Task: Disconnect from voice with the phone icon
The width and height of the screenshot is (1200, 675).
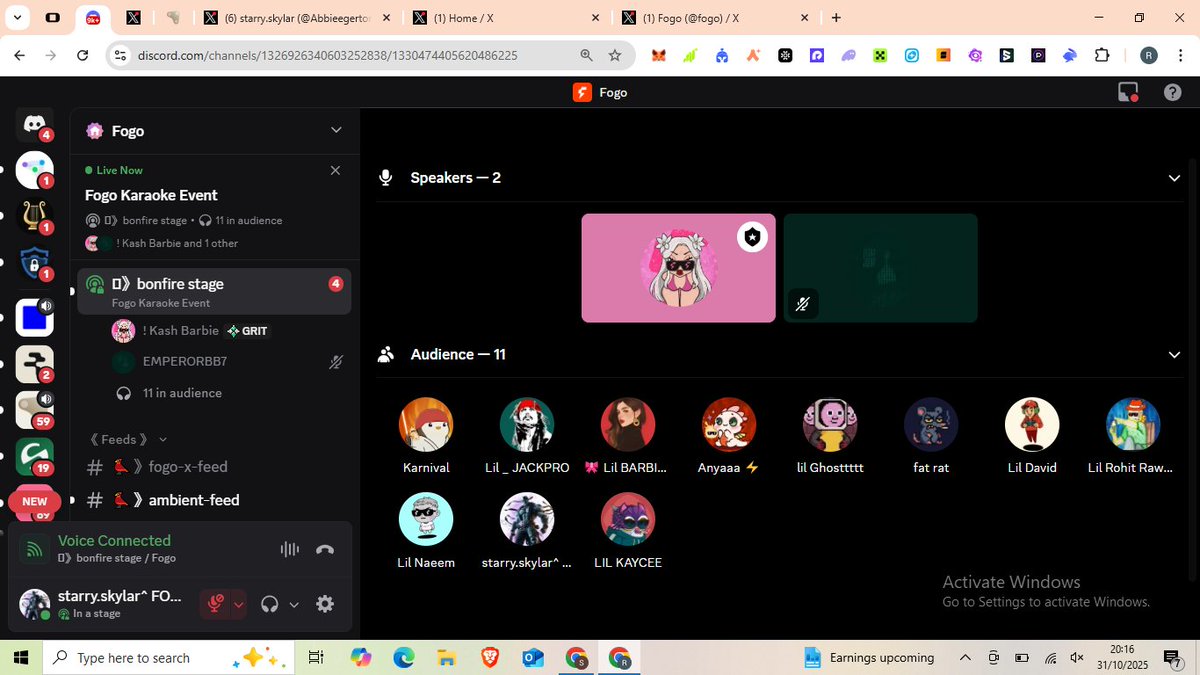Action: 324,549
